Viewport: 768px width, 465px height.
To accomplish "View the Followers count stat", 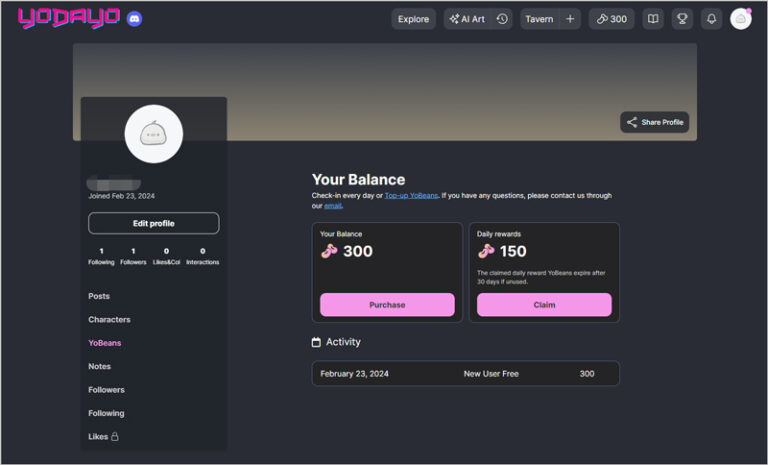I will [x=133, y=256].
